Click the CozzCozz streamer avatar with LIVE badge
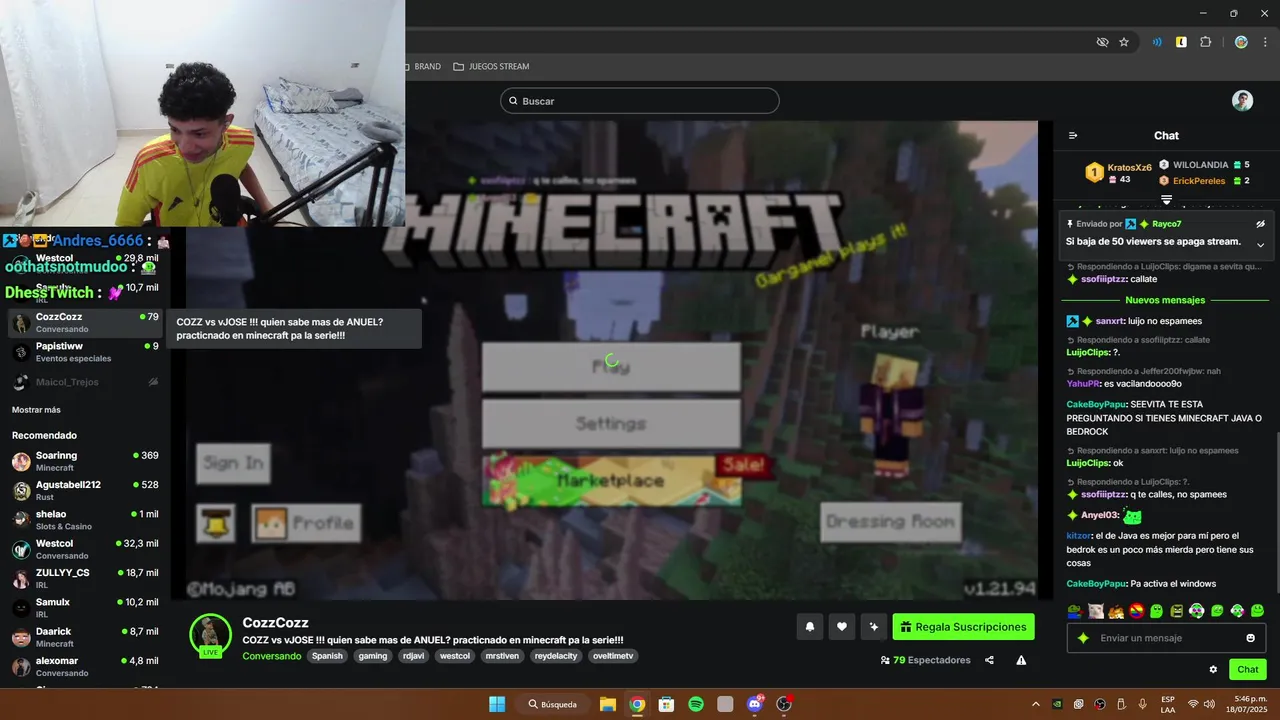The height and width of the screenshot is (720, 1280). [211, 636]
